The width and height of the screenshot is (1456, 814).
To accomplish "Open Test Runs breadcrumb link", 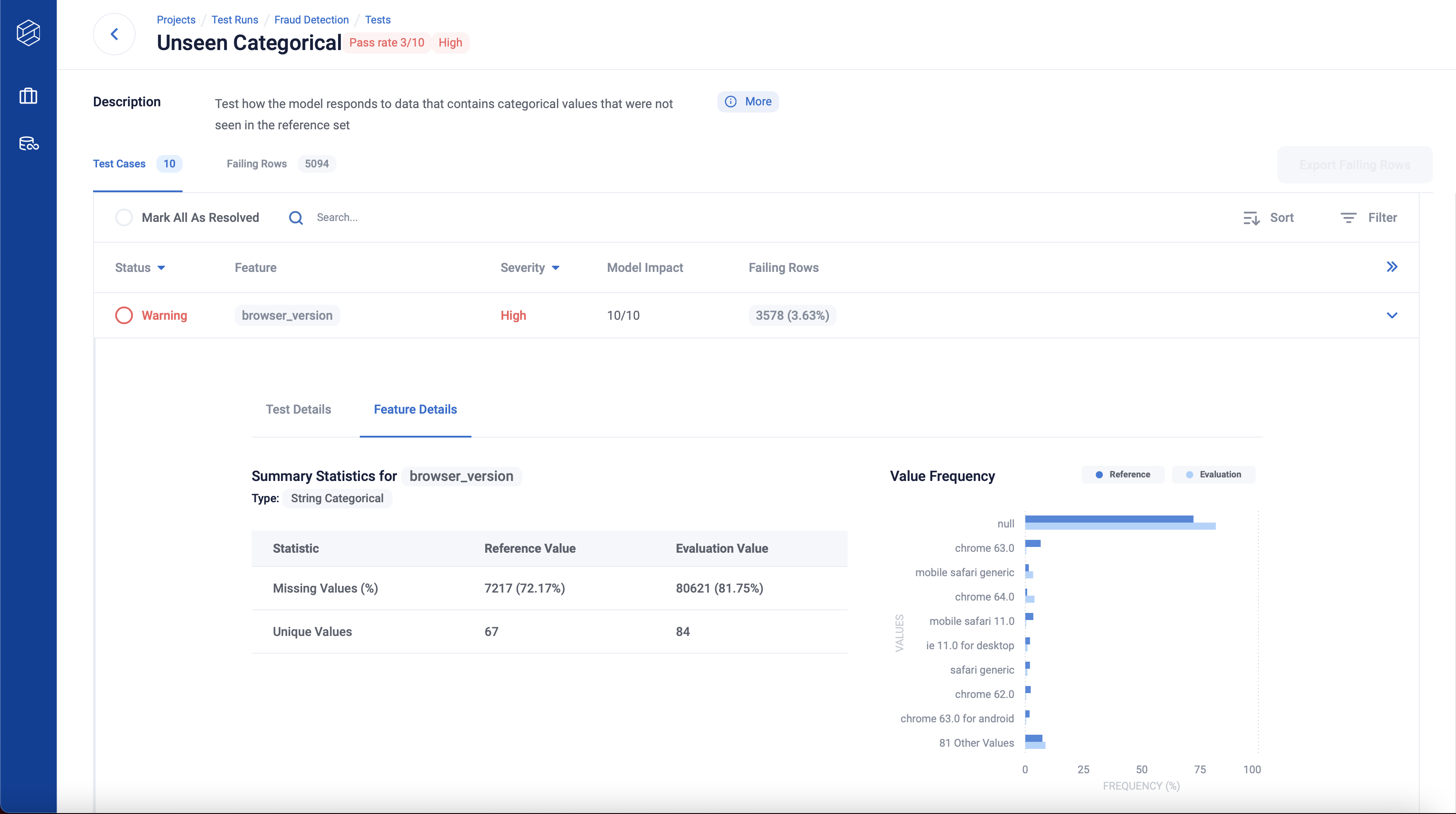I will point(234,20).
